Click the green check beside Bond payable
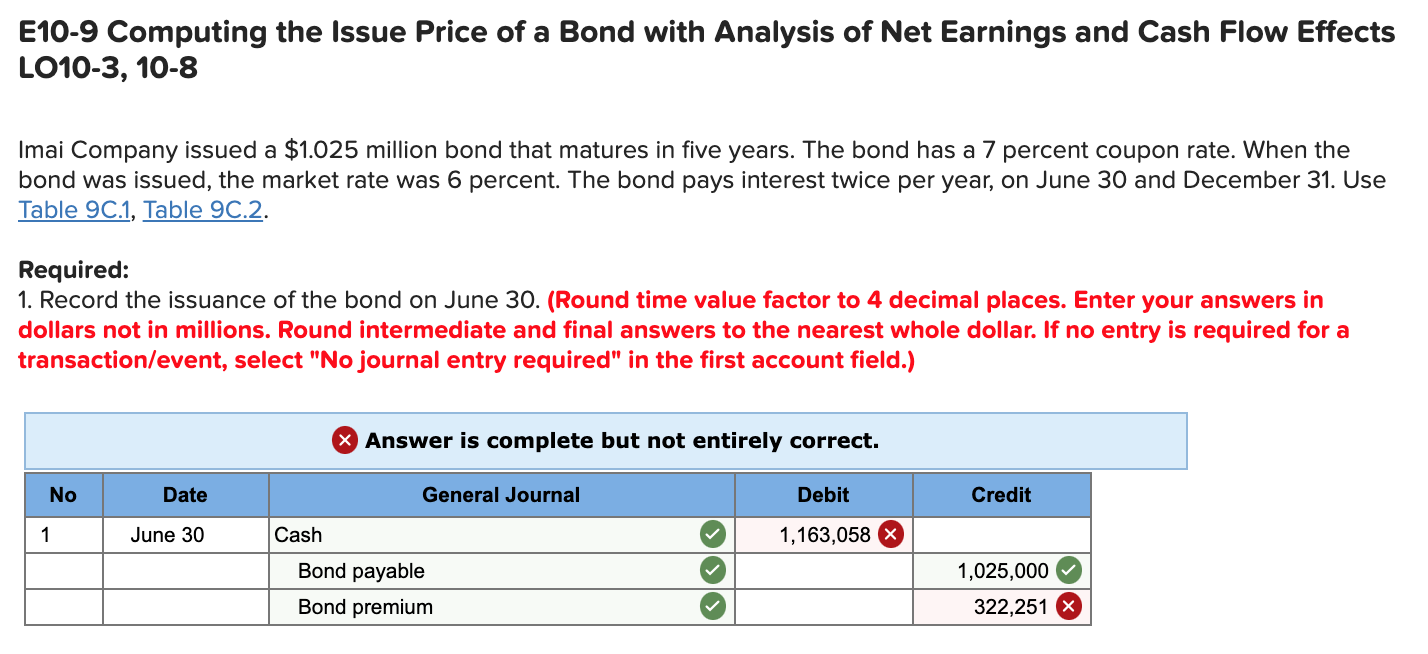 [713, 570]
